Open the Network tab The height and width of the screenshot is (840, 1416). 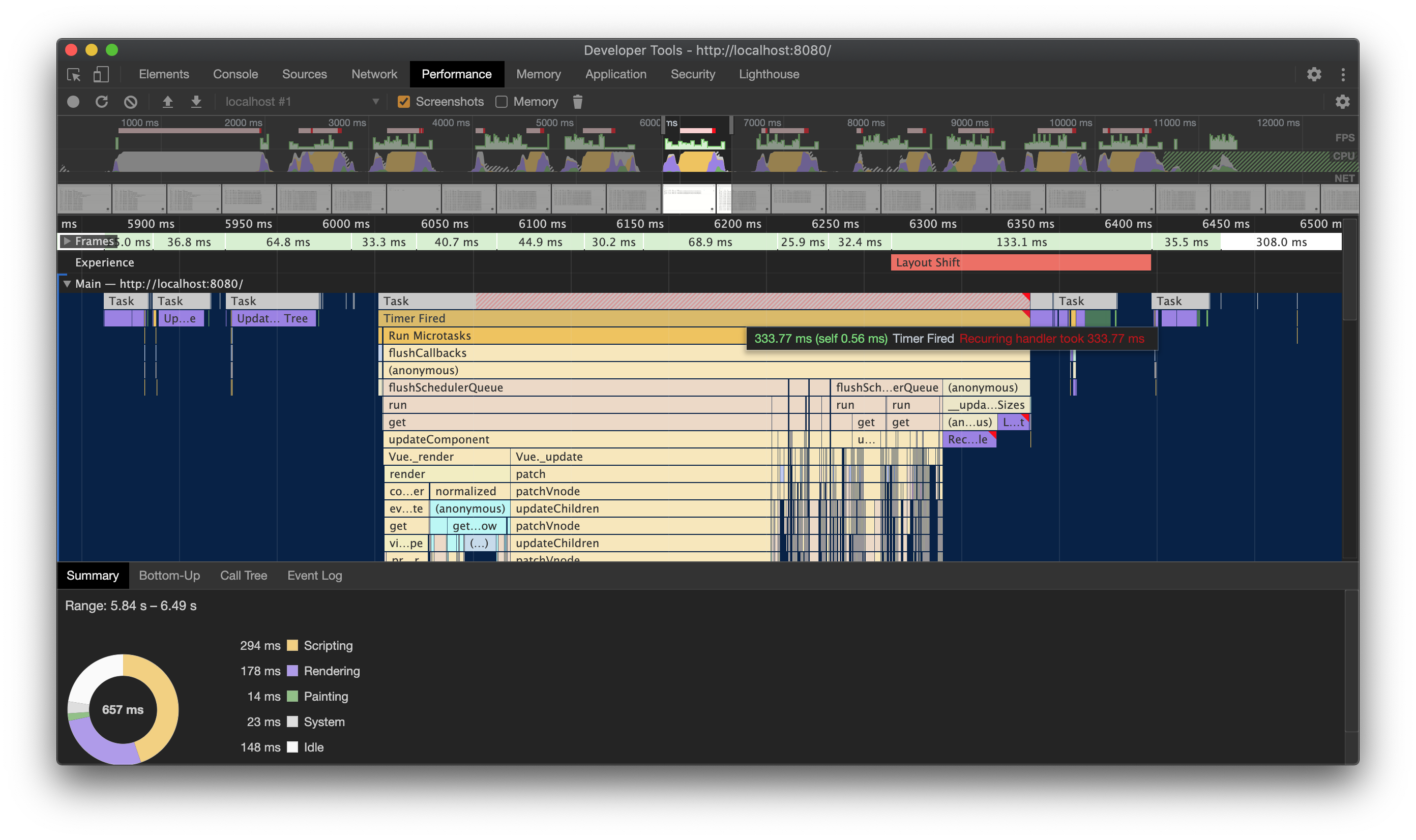(x=374, y=74)
